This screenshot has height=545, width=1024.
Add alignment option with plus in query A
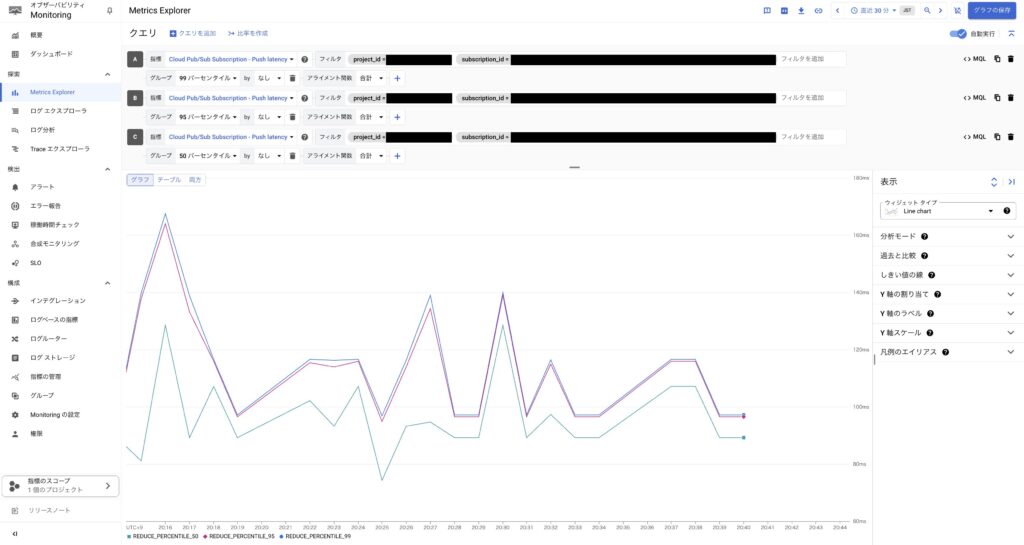397,78
